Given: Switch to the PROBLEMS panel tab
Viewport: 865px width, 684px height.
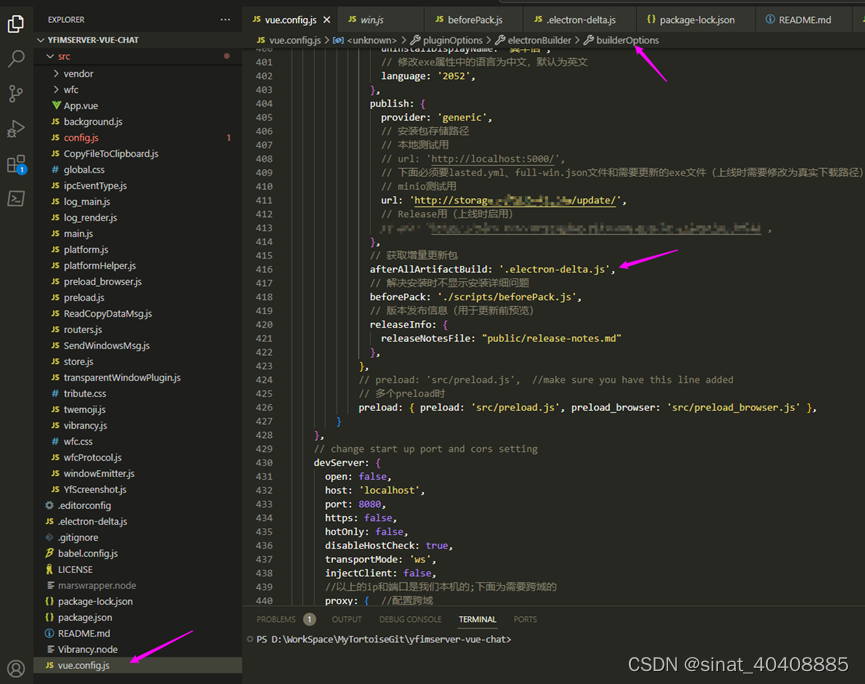Looking at the screenshot, I should click(x=274, y=619).
